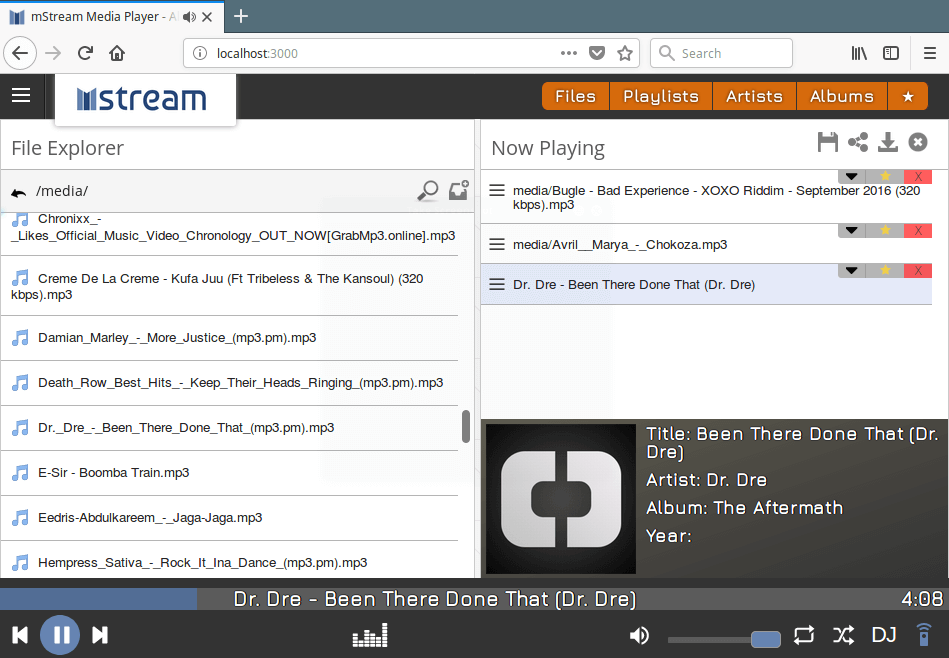Switch to the Albums tab
This screenshot has height=658, width=949.
[x=841, y=96]
